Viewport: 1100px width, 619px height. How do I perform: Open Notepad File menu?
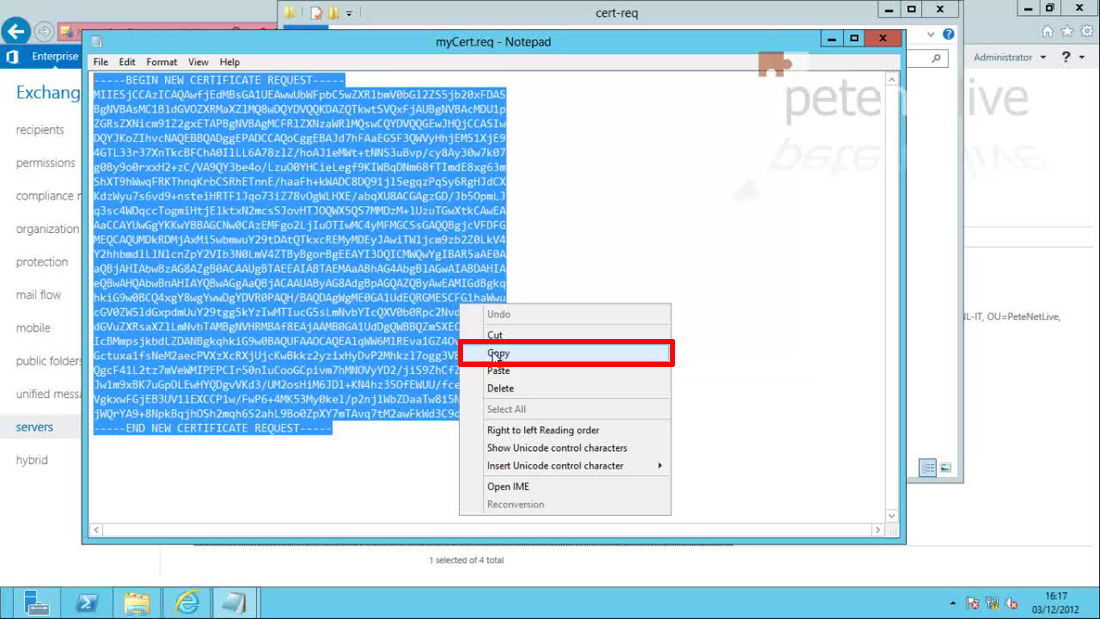pyautogui.click(x=100, y=62)
